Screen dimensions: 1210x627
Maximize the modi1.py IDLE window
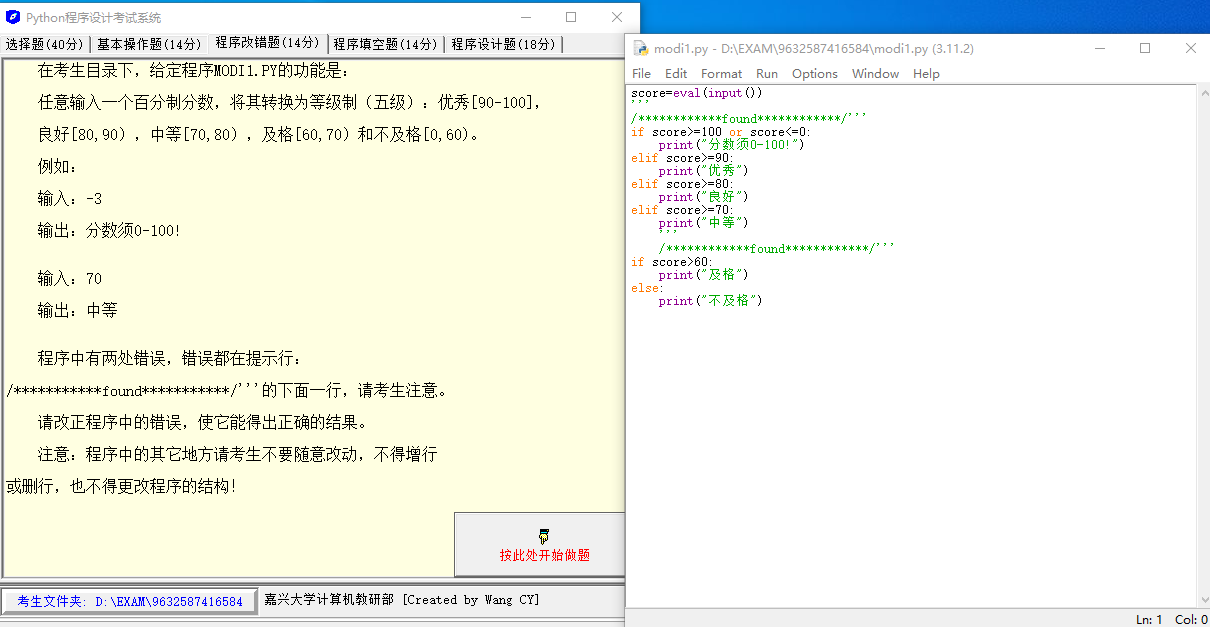tap(1145, 48)
